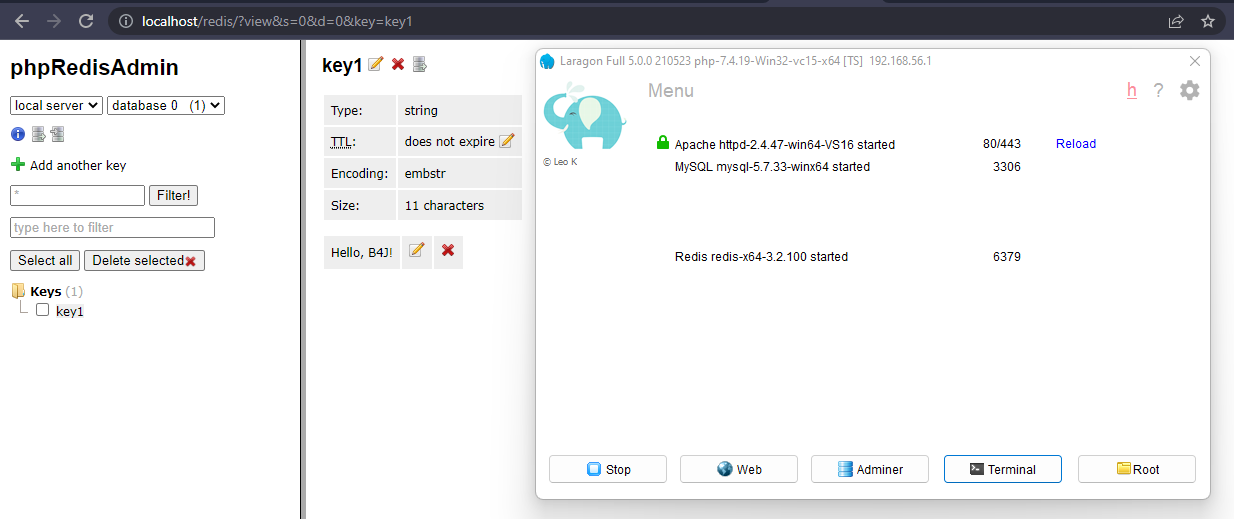The height and width of the screenshot is (519, 1234).
Task: Click the 'Apache httpd-2.4.47-win64-VS16 started' text
Action: tap(785, 144)
